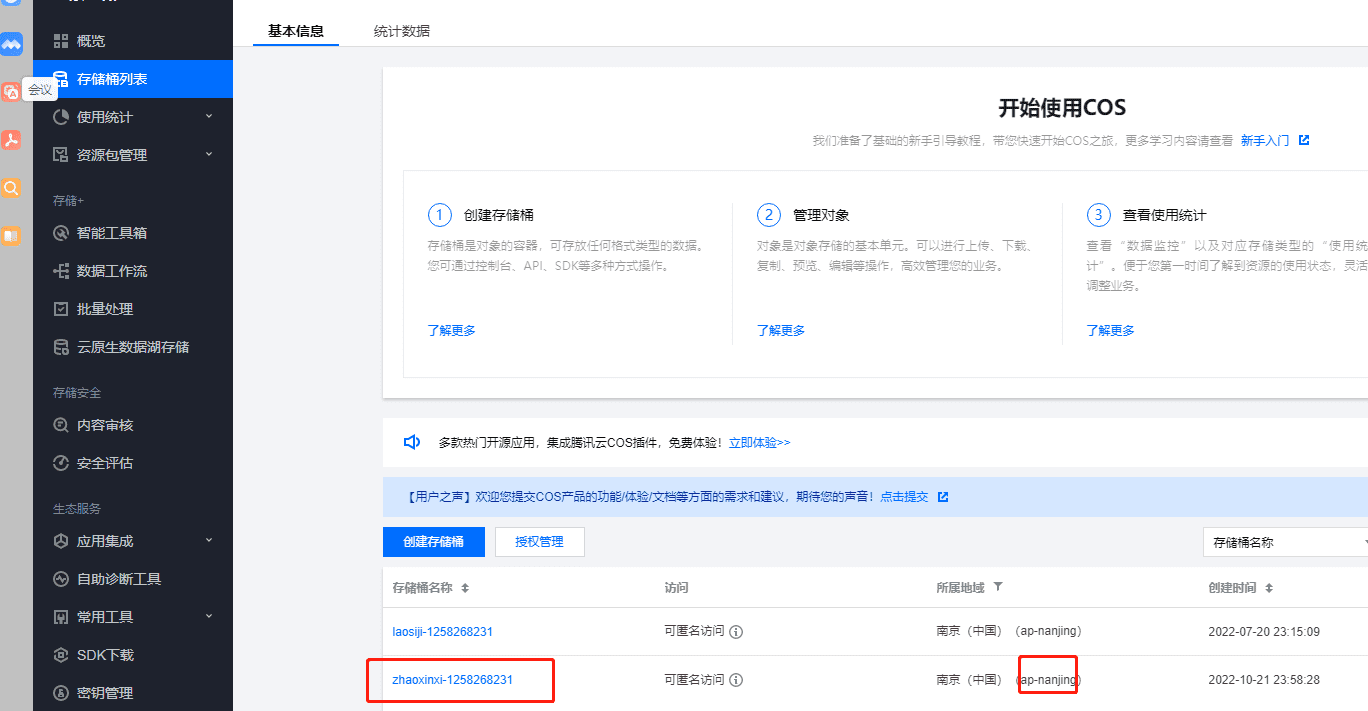Screen dimensions: 1368x711
Task: Sort by 存储桶名称 column sort icon
Action: pos(465,588)
